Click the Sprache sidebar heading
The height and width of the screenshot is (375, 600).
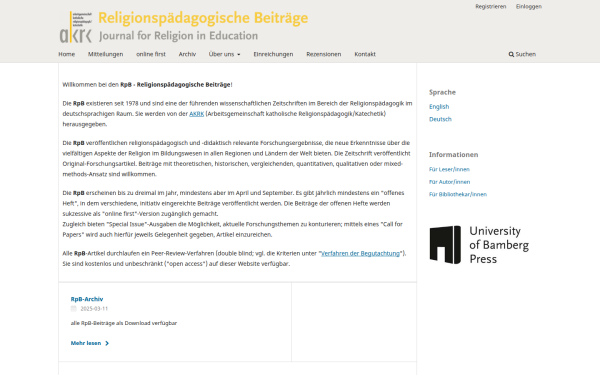coord(442,92)
